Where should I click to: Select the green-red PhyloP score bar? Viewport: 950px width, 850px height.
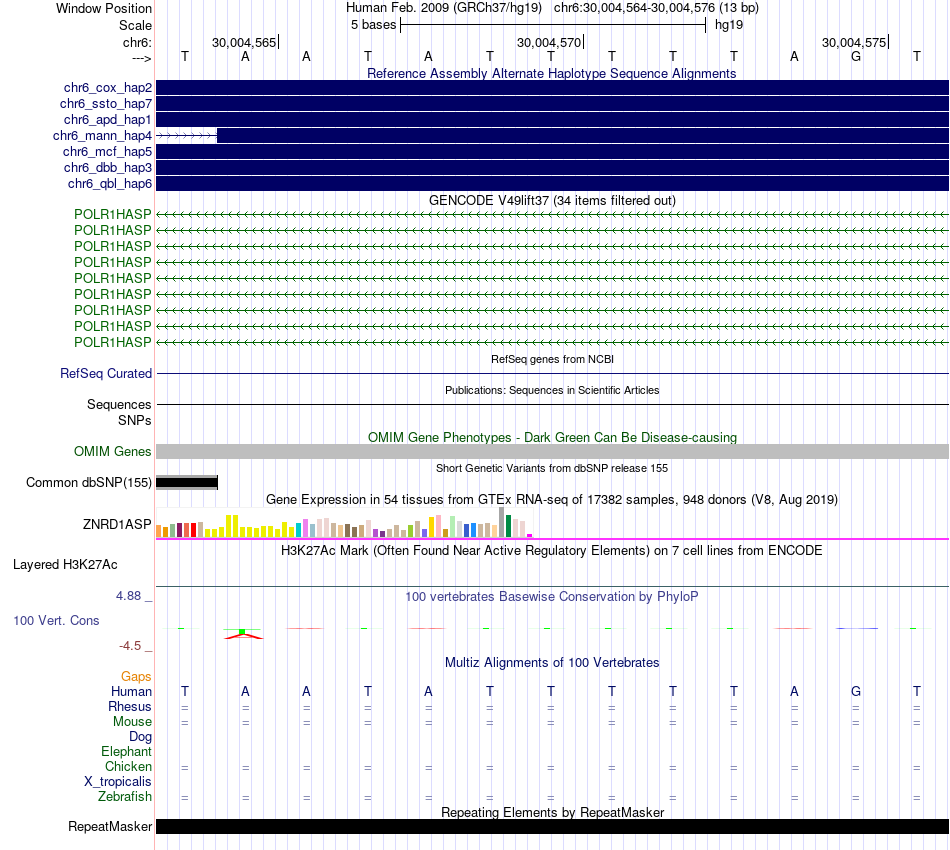tap(244, 634)
